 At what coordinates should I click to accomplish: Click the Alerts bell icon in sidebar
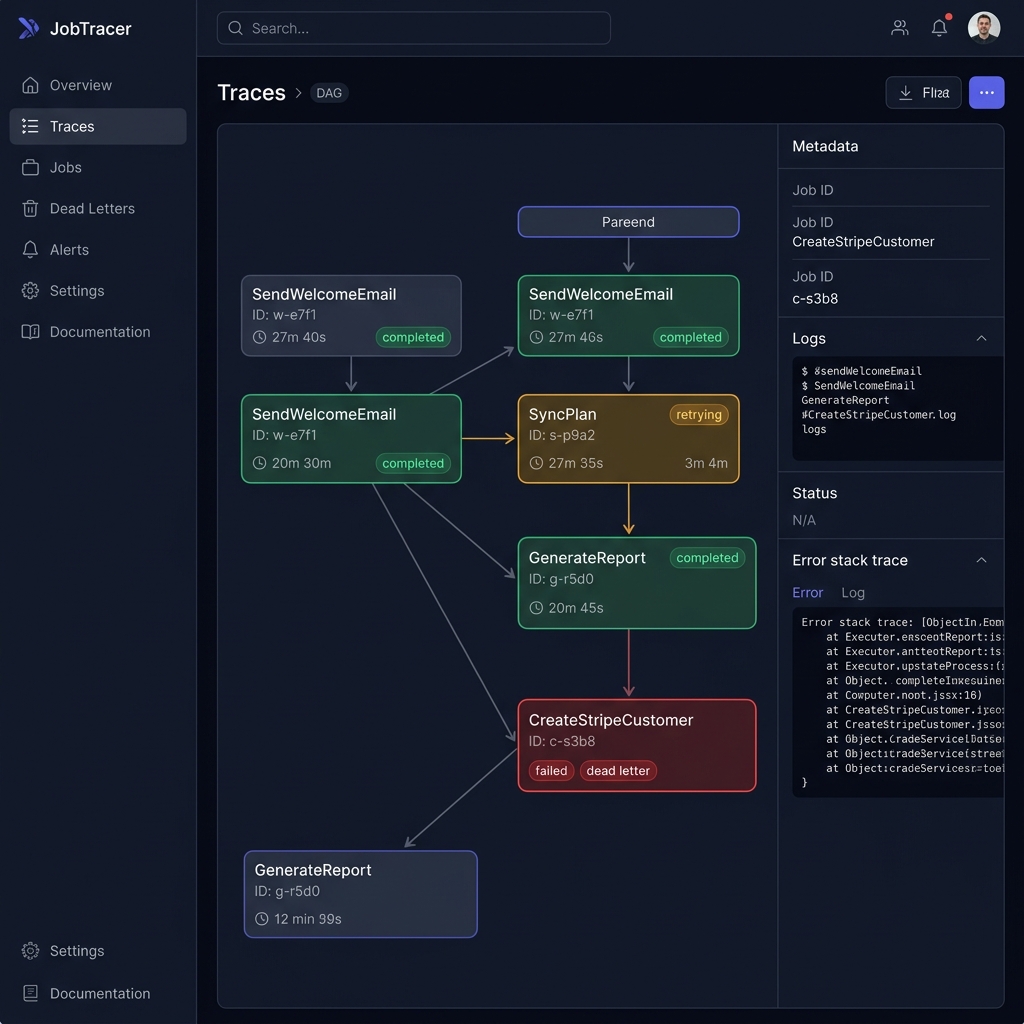pyautogui.click(x=30, y=249)
